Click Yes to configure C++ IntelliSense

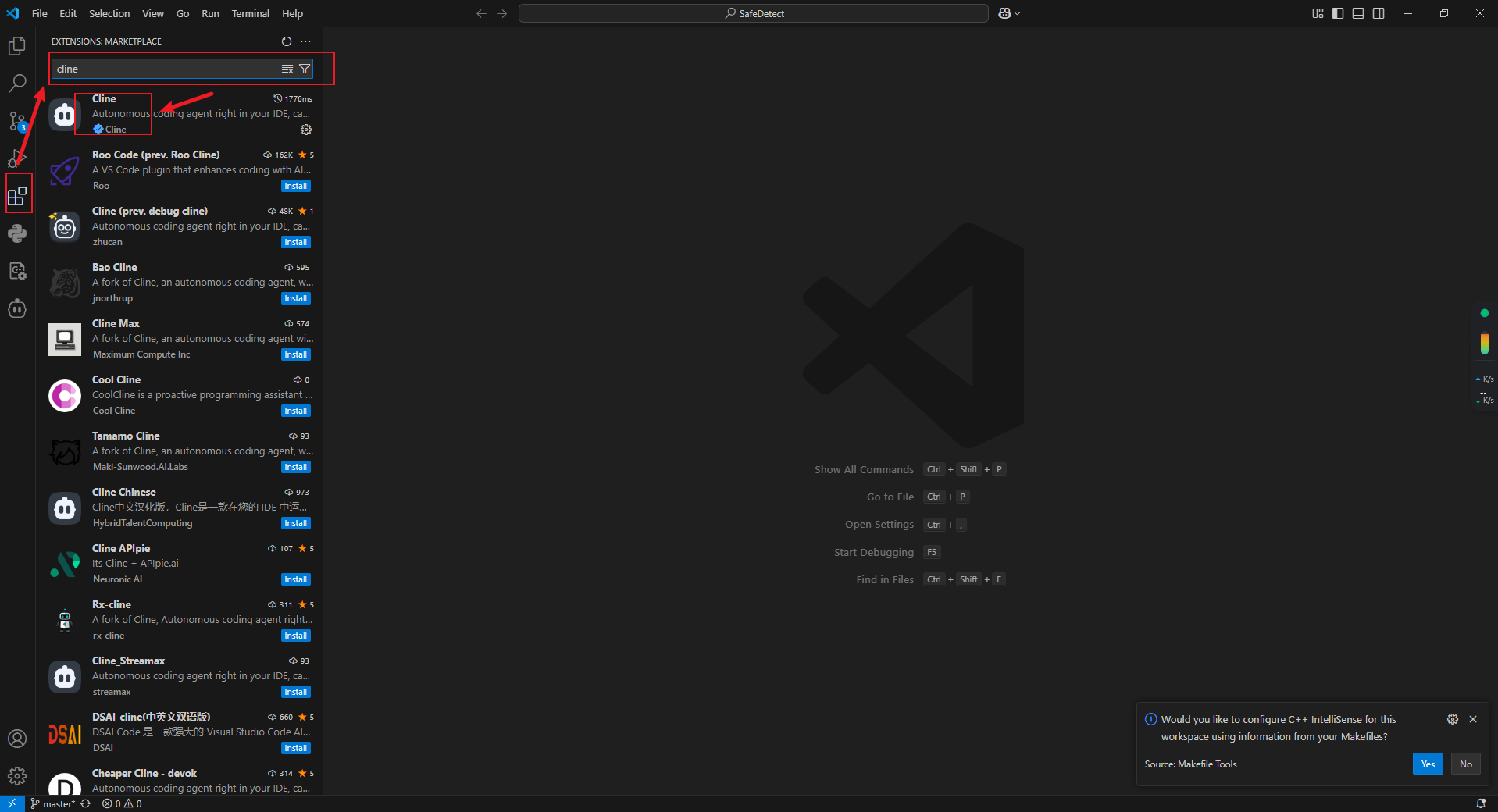[x=1428, y=764]
